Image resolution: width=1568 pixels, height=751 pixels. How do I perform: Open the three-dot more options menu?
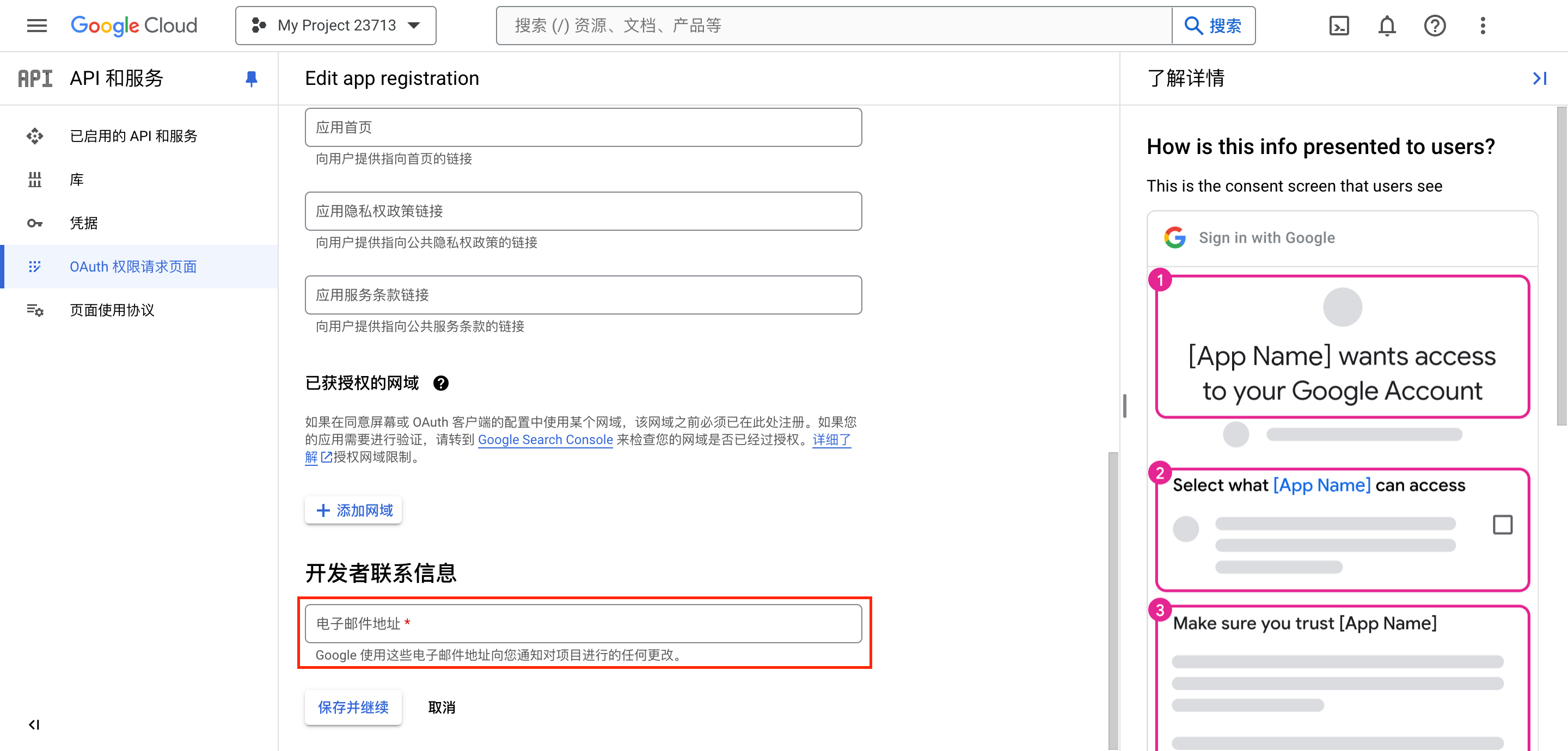[x=1483, y=26]
